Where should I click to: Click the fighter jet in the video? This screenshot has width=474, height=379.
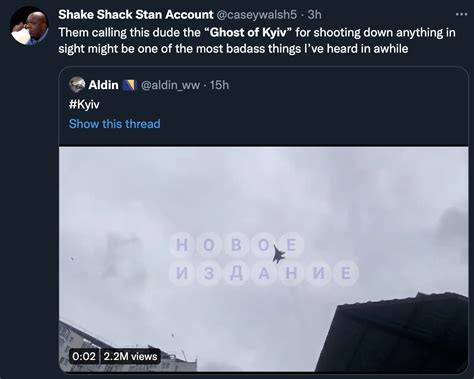pos(279,255)
